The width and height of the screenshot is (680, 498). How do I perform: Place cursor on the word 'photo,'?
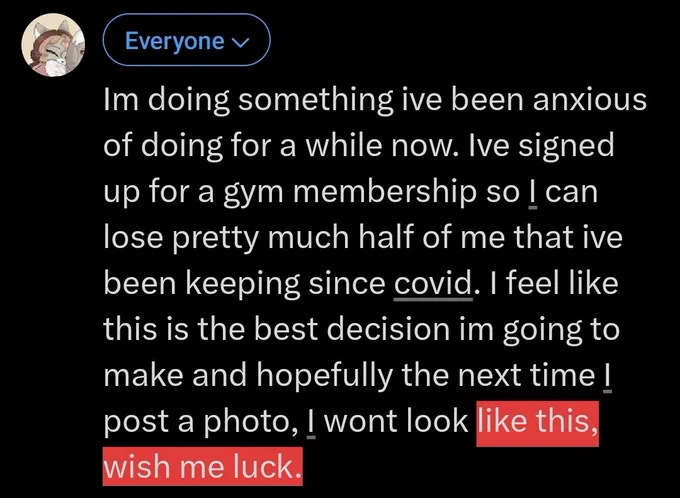point(251,423)
